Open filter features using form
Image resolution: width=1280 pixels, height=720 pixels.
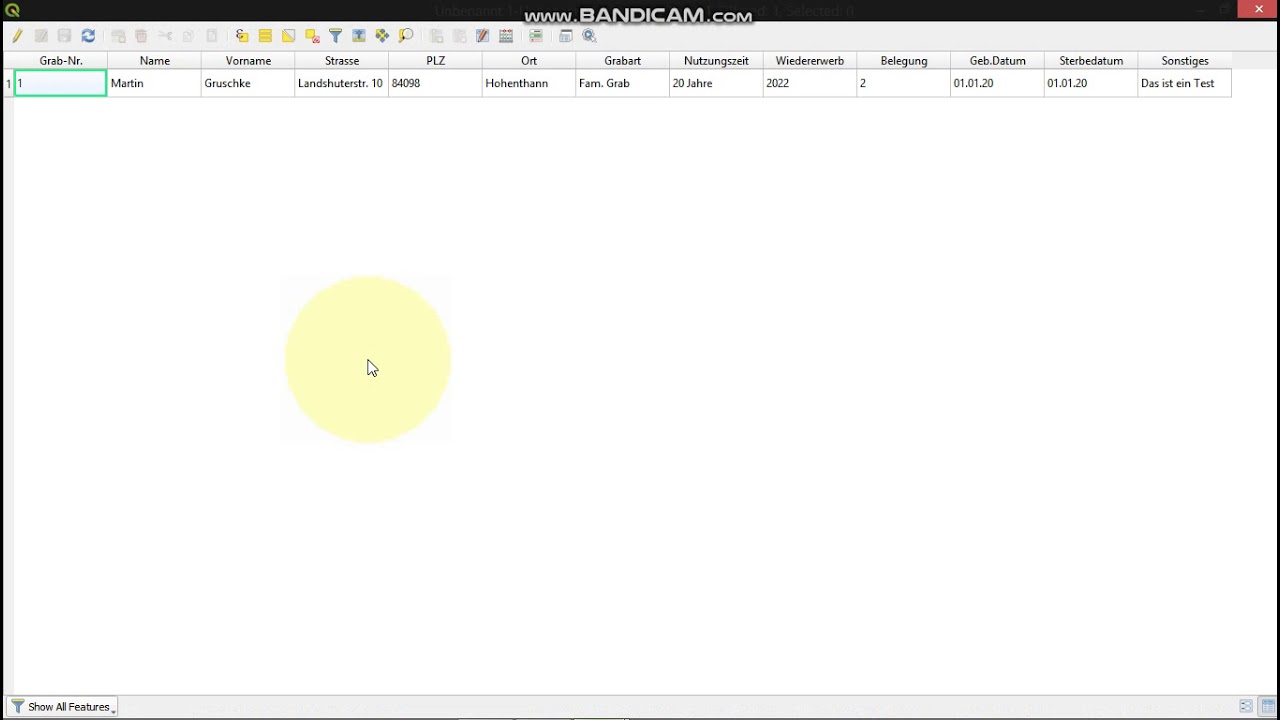[x=335, y=36]
